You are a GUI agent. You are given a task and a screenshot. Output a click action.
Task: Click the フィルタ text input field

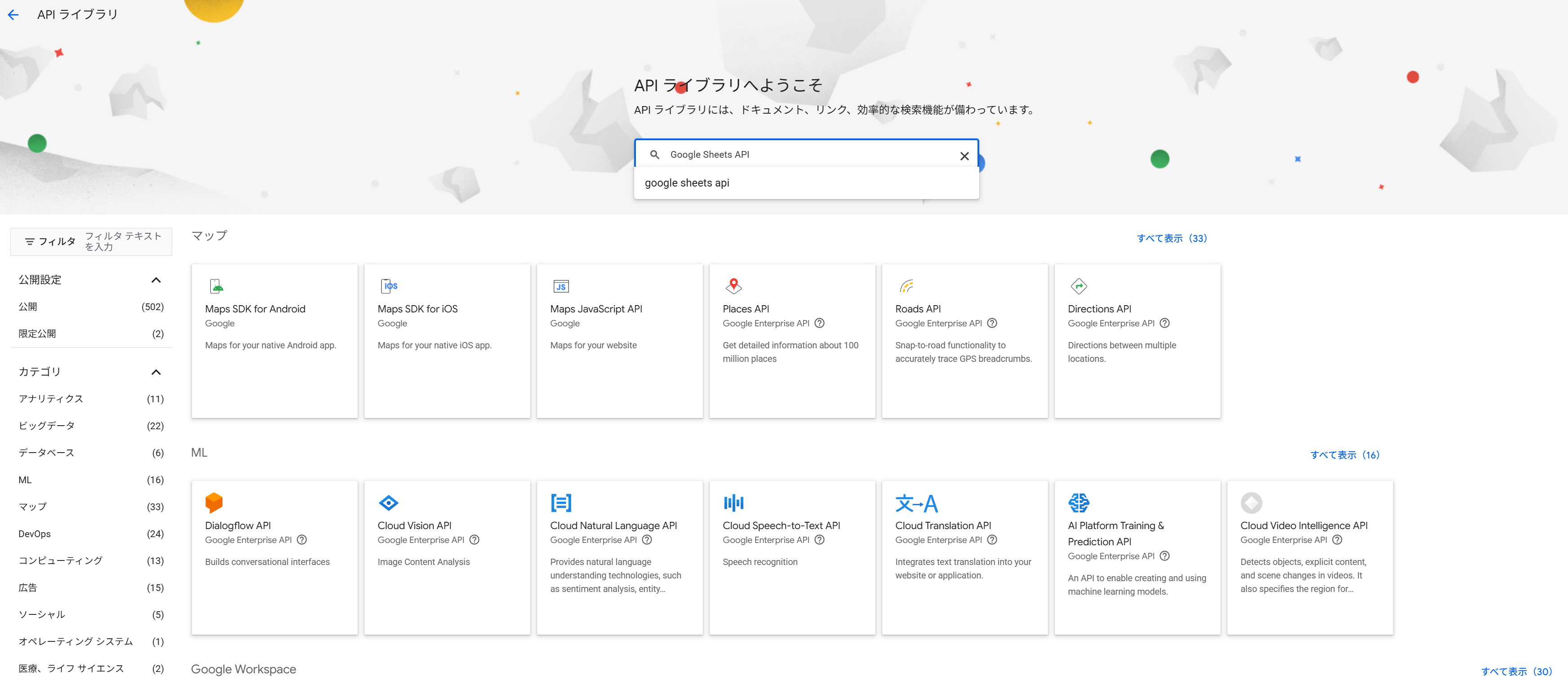click(124, 241)
